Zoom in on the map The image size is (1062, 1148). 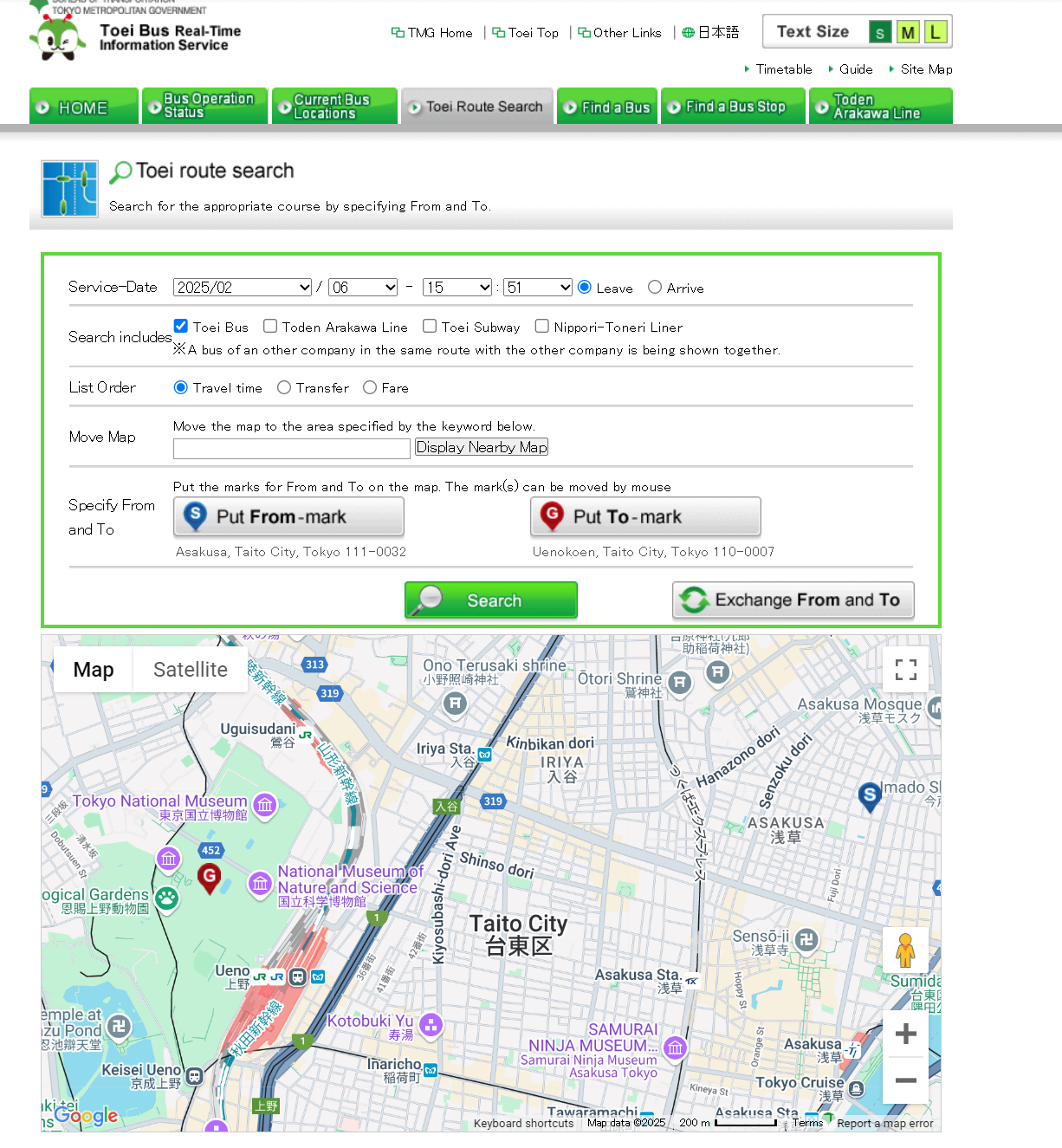pos(906,1034)
